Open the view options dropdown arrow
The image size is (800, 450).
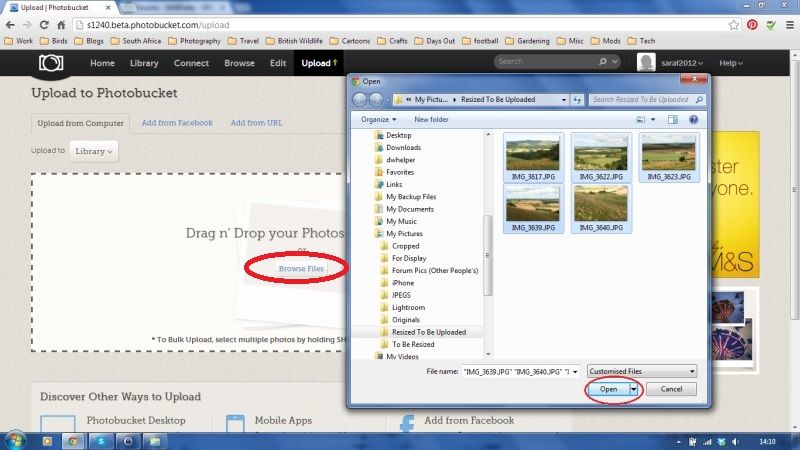pyautogui.click(x=653, y=119)
